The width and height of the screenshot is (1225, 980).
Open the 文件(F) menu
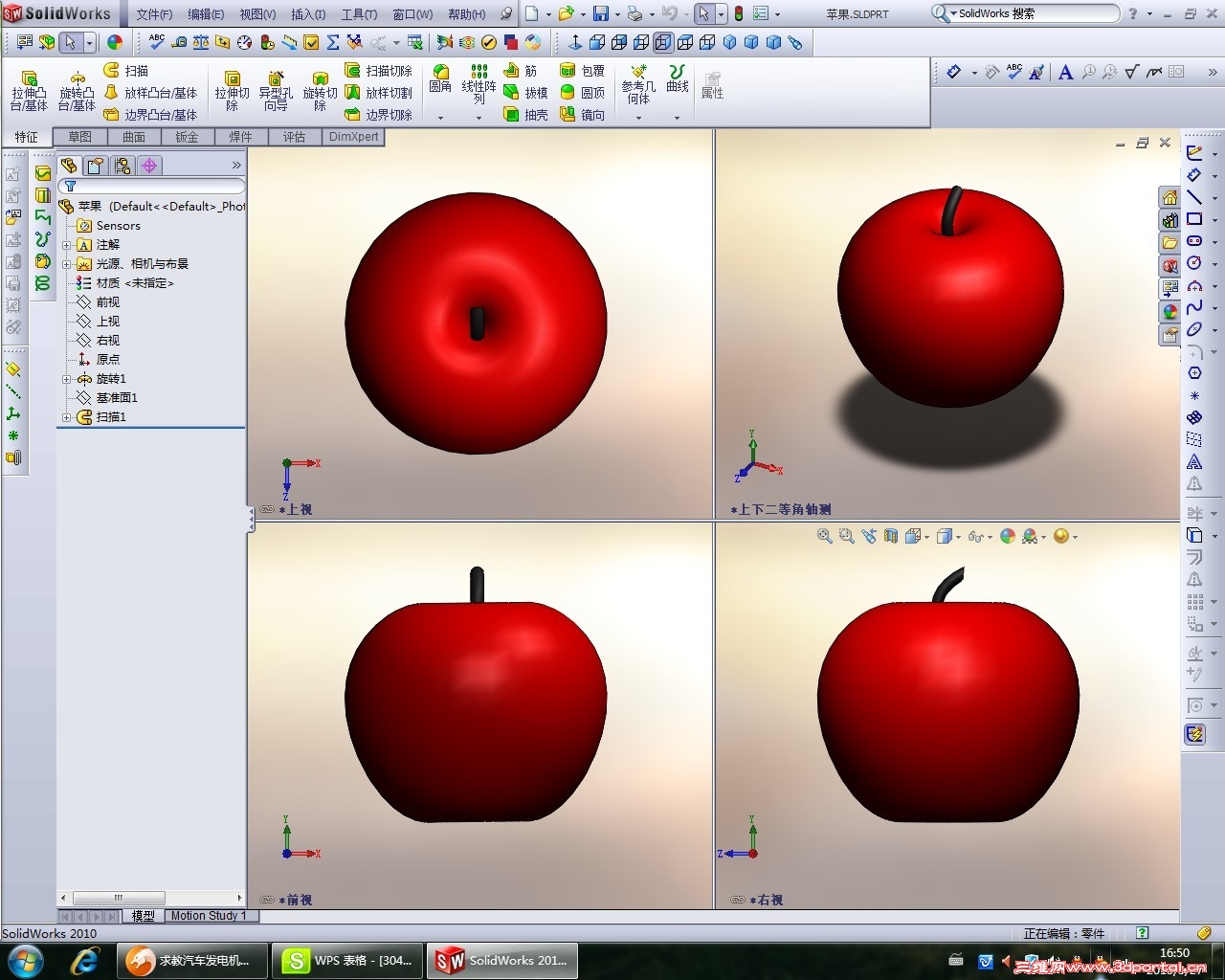click(154, 14)
